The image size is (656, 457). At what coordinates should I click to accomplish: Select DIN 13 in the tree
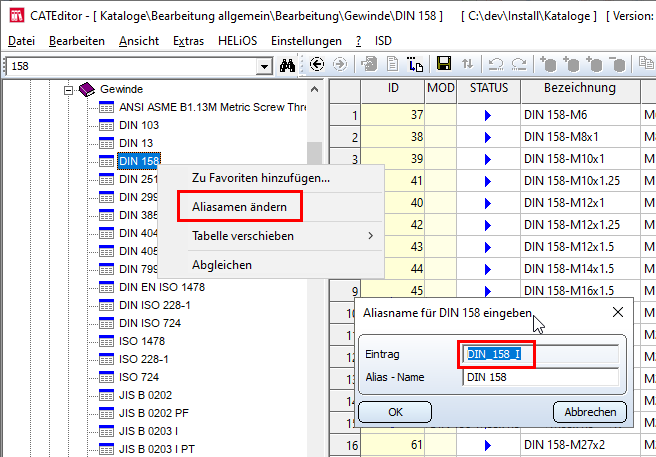(136, 143)
